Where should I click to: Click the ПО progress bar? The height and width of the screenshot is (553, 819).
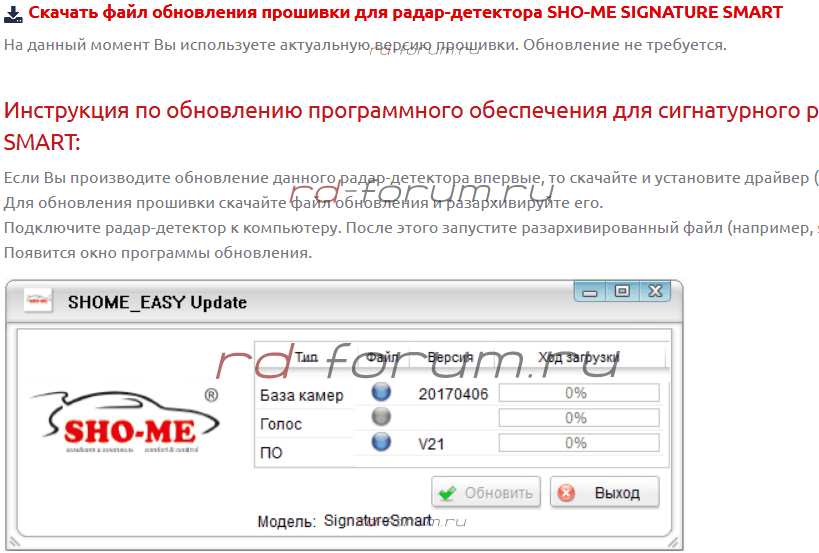[x=579, y=443]
